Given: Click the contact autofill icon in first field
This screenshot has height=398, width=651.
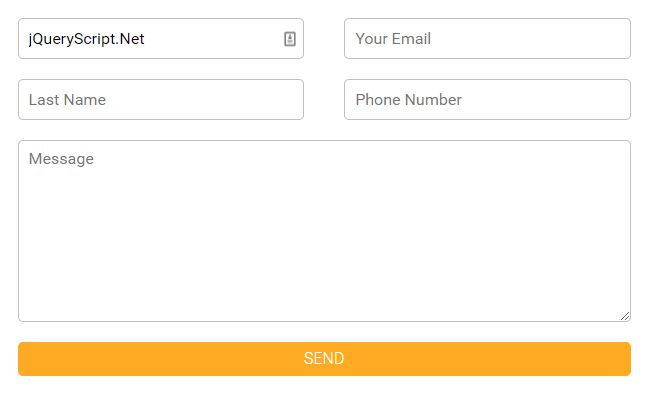Looking at the screenshot, I should click(290, 39).
